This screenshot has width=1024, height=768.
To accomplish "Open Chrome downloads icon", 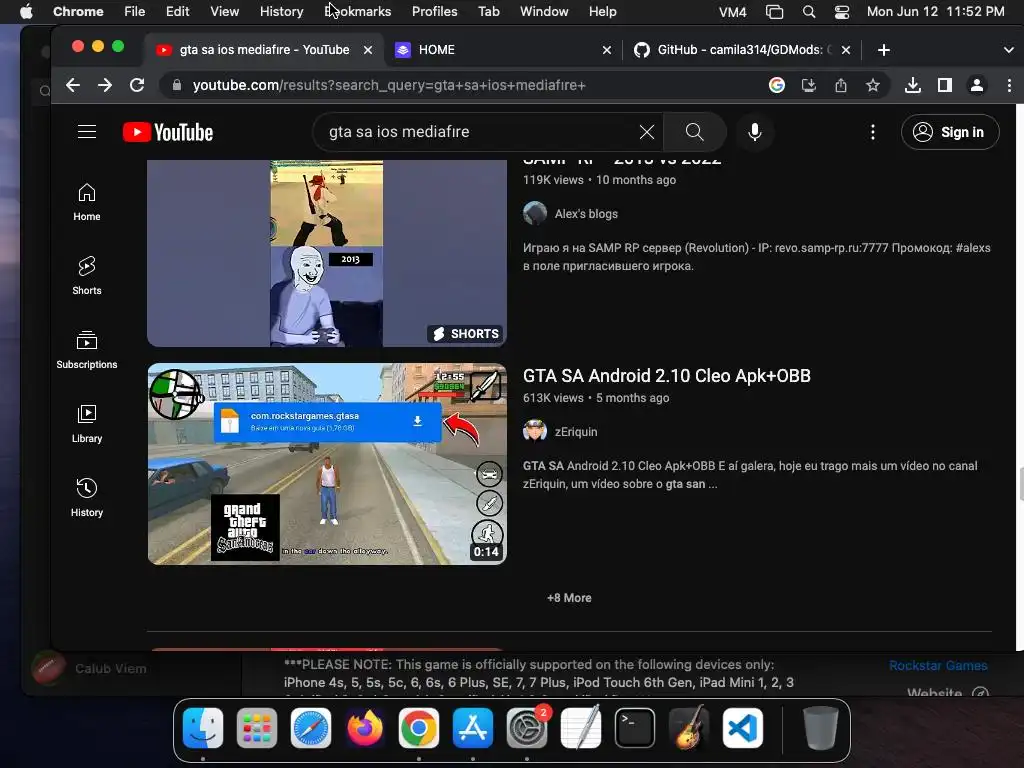I will 913,85.
